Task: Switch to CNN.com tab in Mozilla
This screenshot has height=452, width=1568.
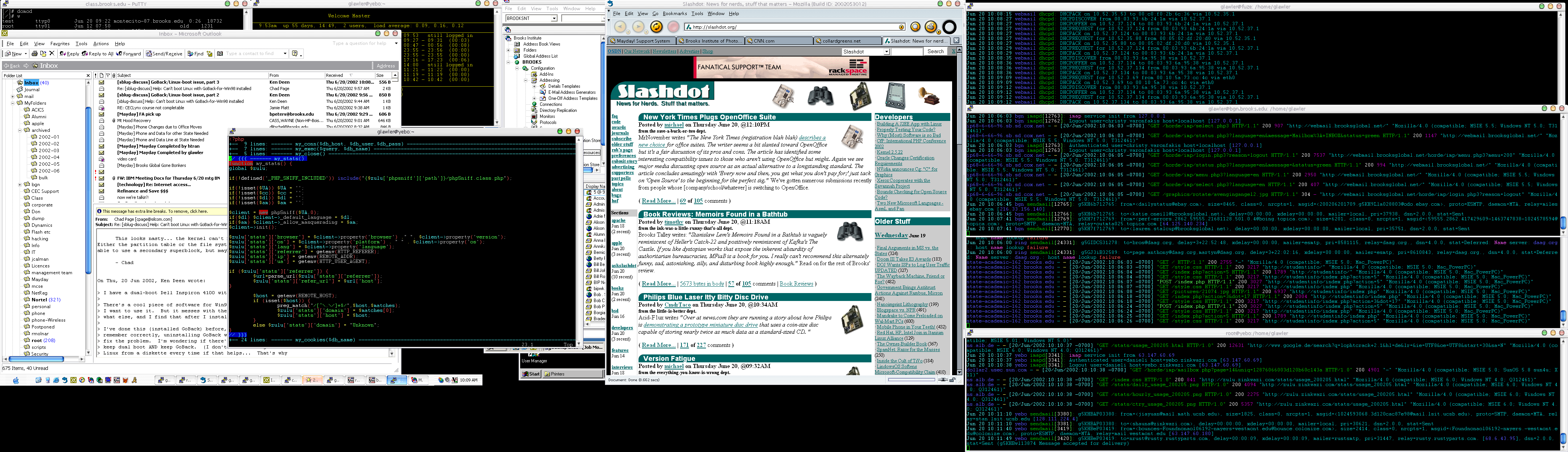Action: [x=778, y=41]
